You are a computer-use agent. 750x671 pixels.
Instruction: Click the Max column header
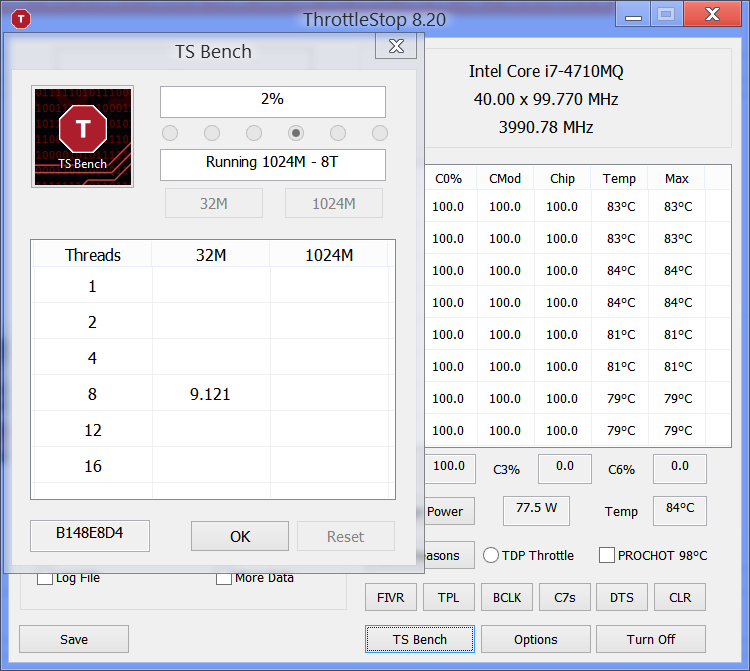tap(676, 178)
